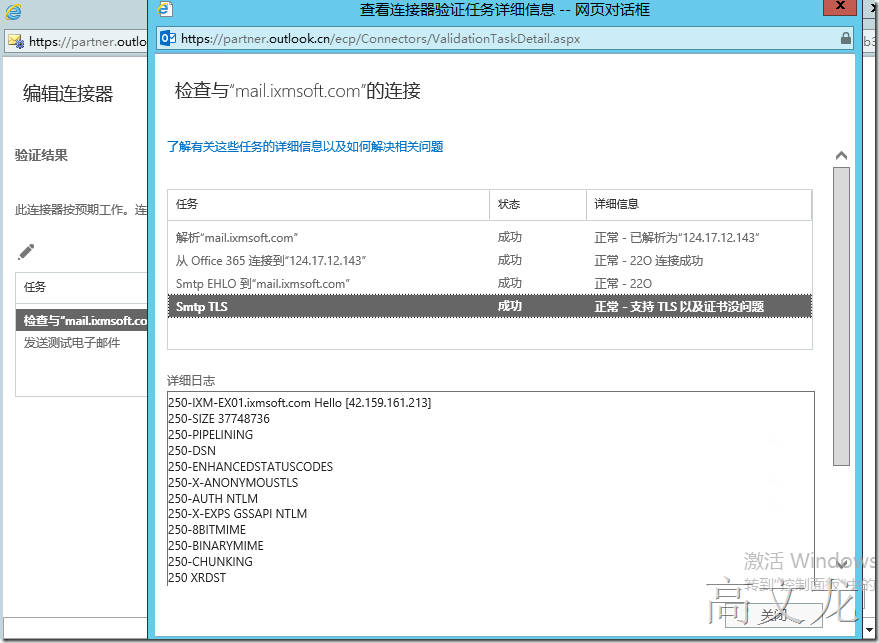Click log line 250-X-ANONYMOUSTLS
879x643 pixels.
(233, 483)
